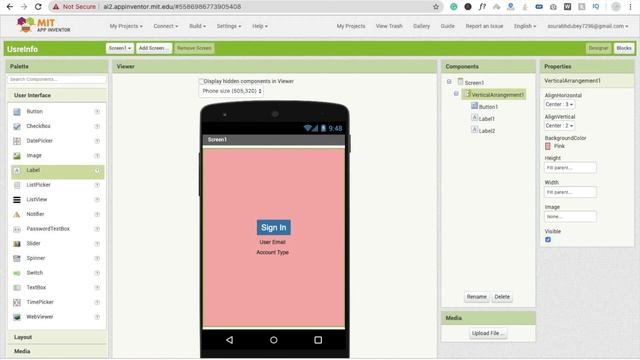Viewport: 640px width, 360px height.
Task: Tap the phone Recents square icon
Action: tap(318, 340)
